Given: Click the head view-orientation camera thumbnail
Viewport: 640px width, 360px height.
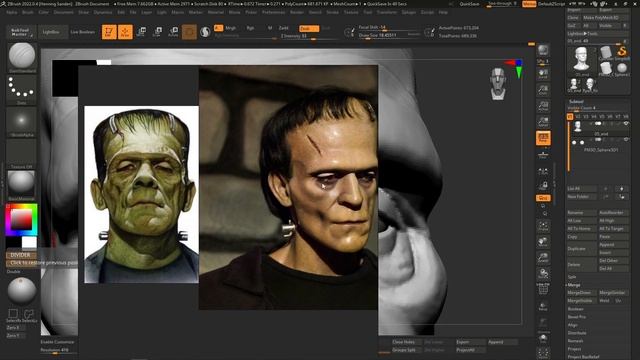Looking at the screenshot, I should [x=498, y=84].
